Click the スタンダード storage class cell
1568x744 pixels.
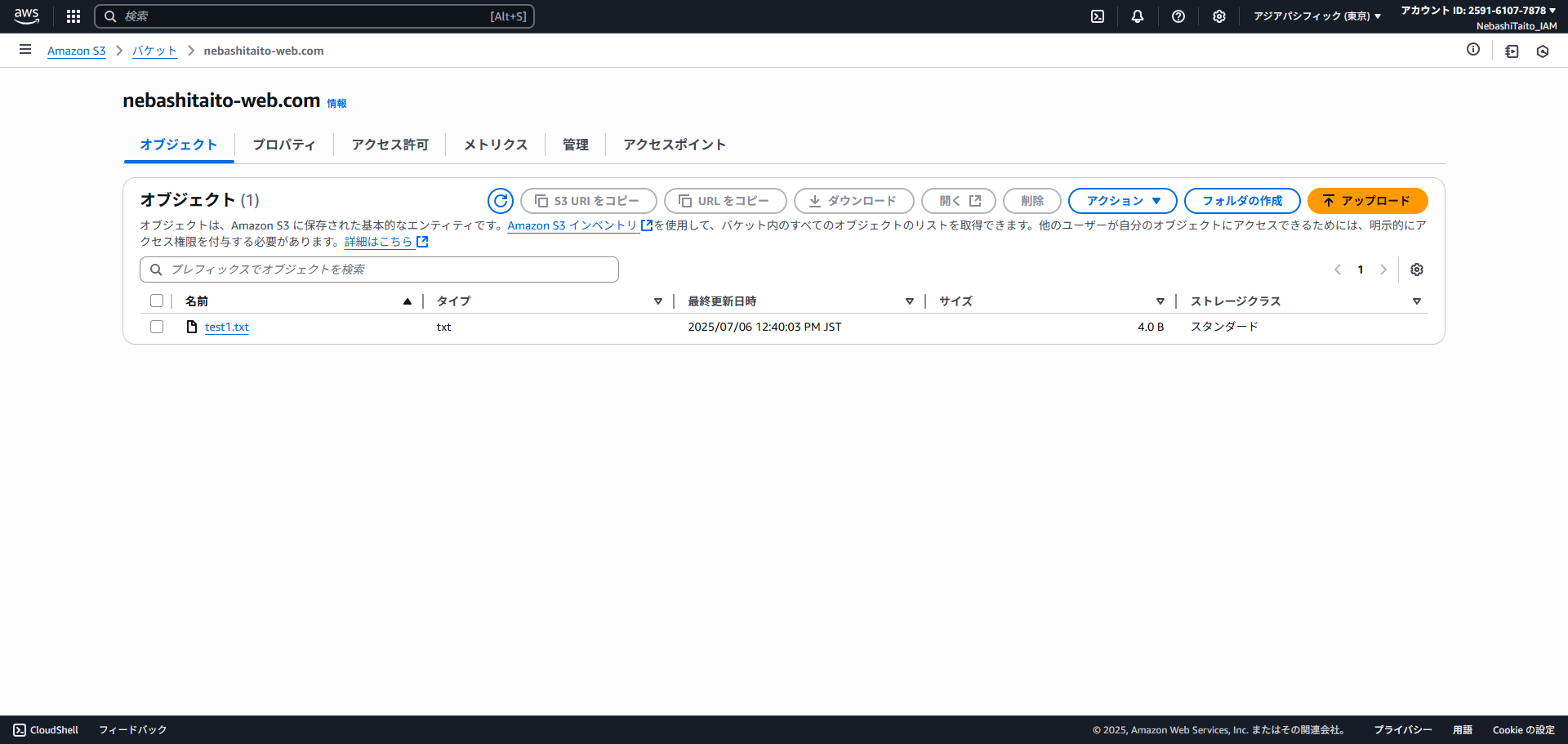point(1224,327)
